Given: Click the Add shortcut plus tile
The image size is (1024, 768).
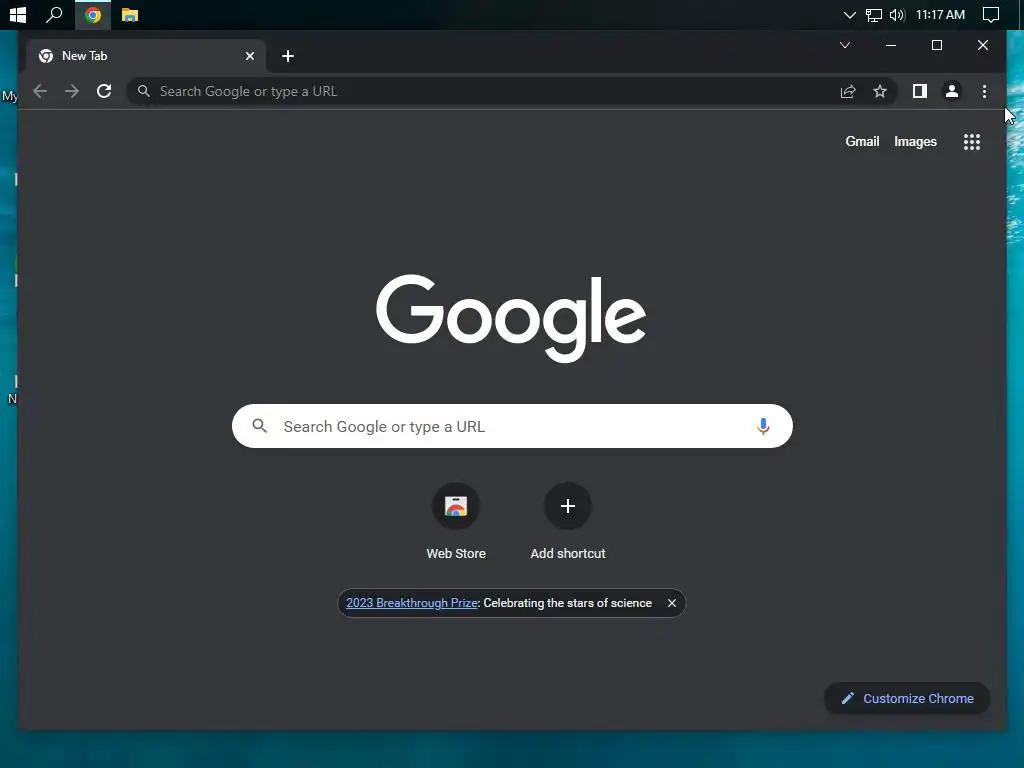Looking at the screenshot, I should coord(568,520).
